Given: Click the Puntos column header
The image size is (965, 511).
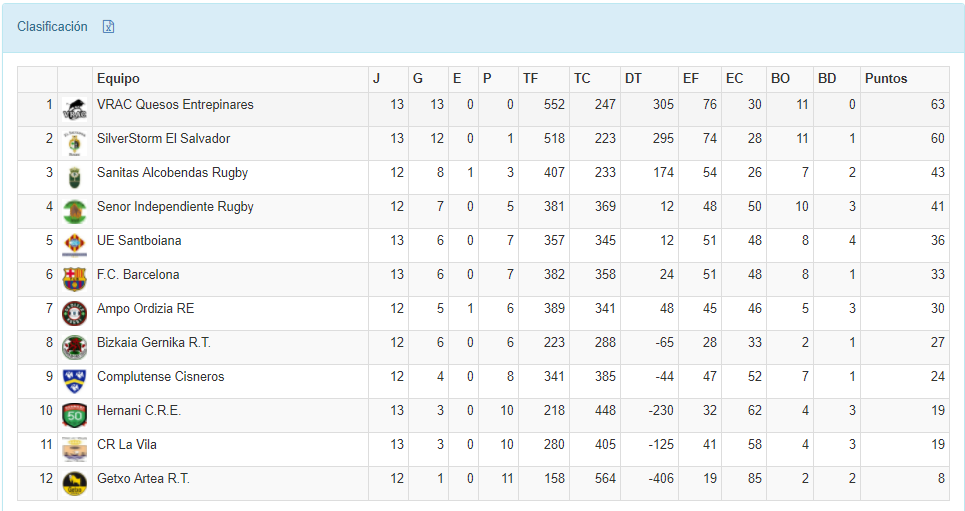Looking at the screenshot, I should [886, 79].
